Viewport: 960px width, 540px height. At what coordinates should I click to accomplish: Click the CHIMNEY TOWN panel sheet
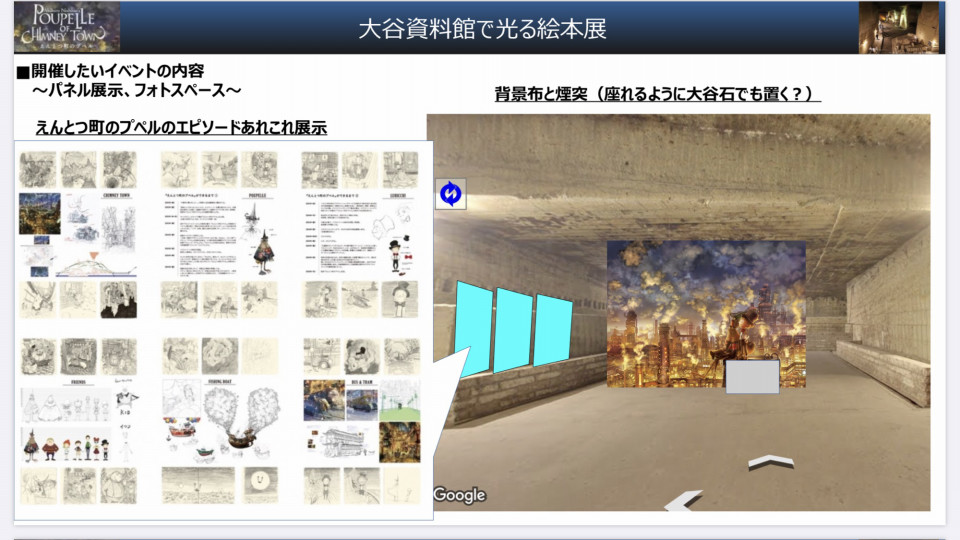[78, 235]
